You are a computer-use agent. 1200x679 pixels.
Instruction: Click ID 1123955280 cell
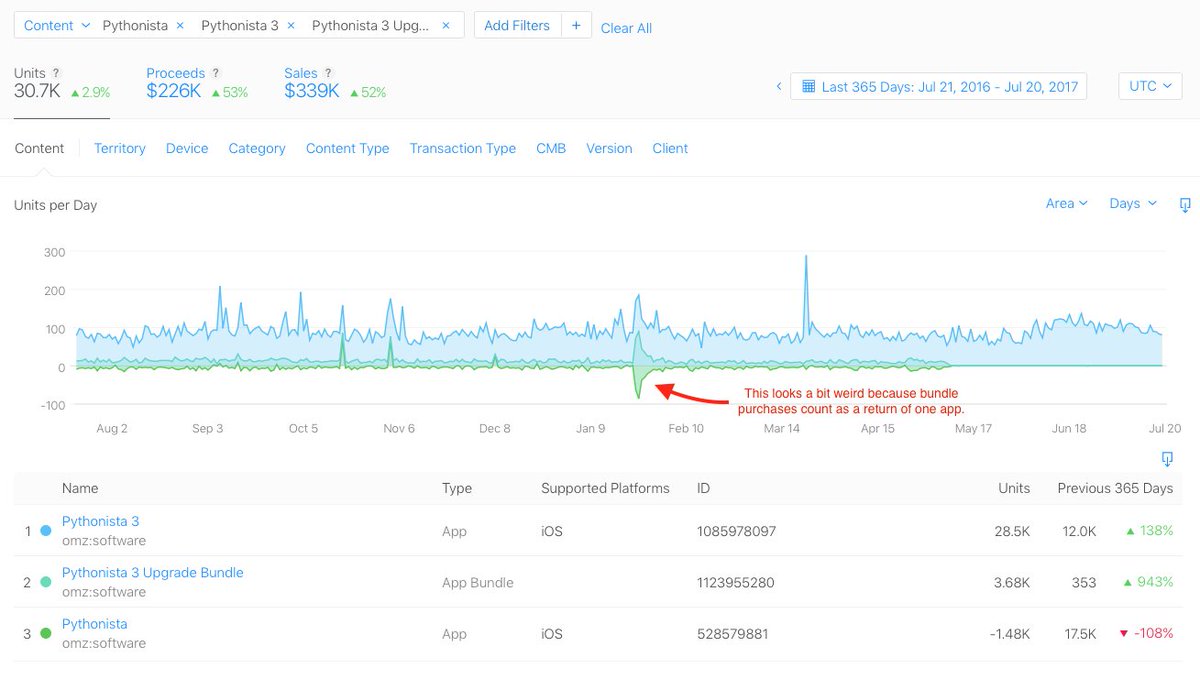pyautogui.click(x=736, y=582)
